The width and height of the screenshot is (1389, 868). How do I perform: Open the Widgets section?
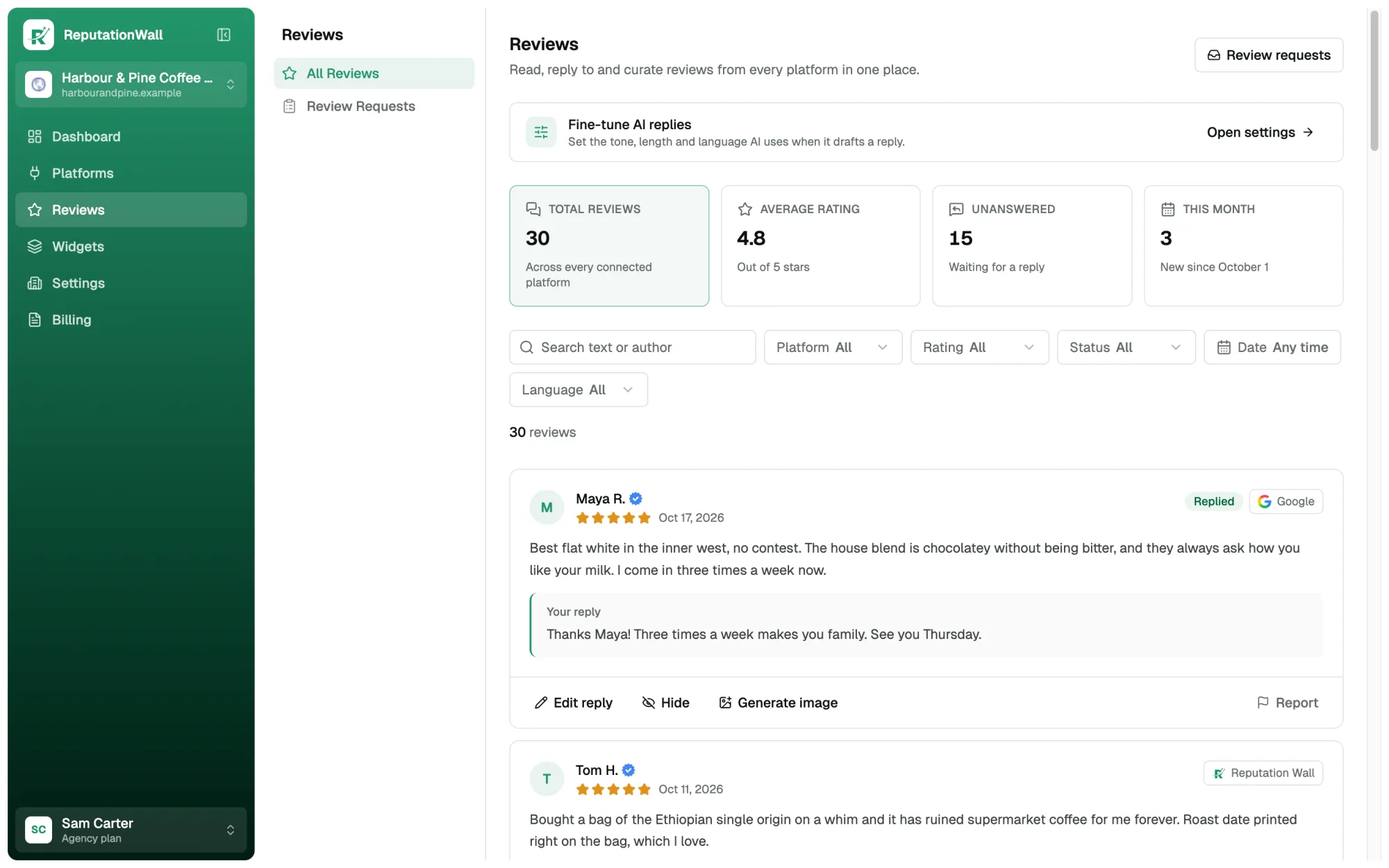pyautogui.click(x=131, y=247)
